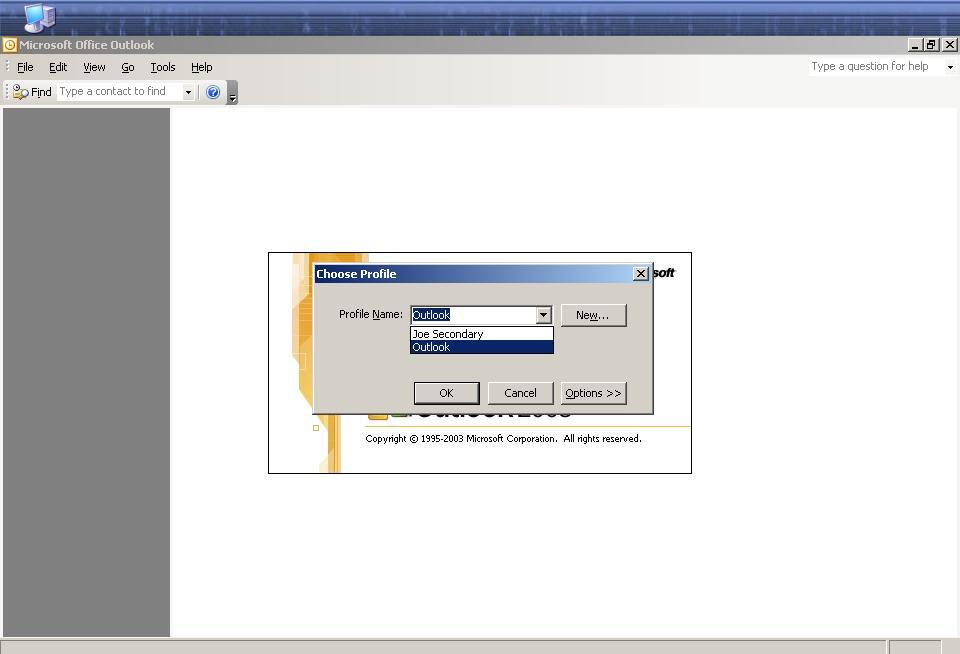Click Cancel in Choose Profile dialog
This screenshot has height=654, width=960.
pyautogui.click(x=520, y=393)
